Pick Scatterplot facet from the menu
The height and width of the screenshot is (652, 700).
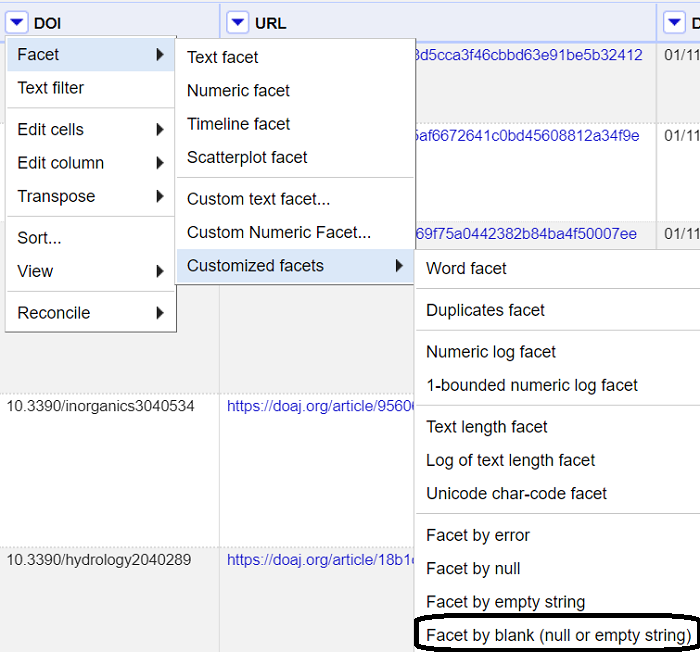pos(247,157)
